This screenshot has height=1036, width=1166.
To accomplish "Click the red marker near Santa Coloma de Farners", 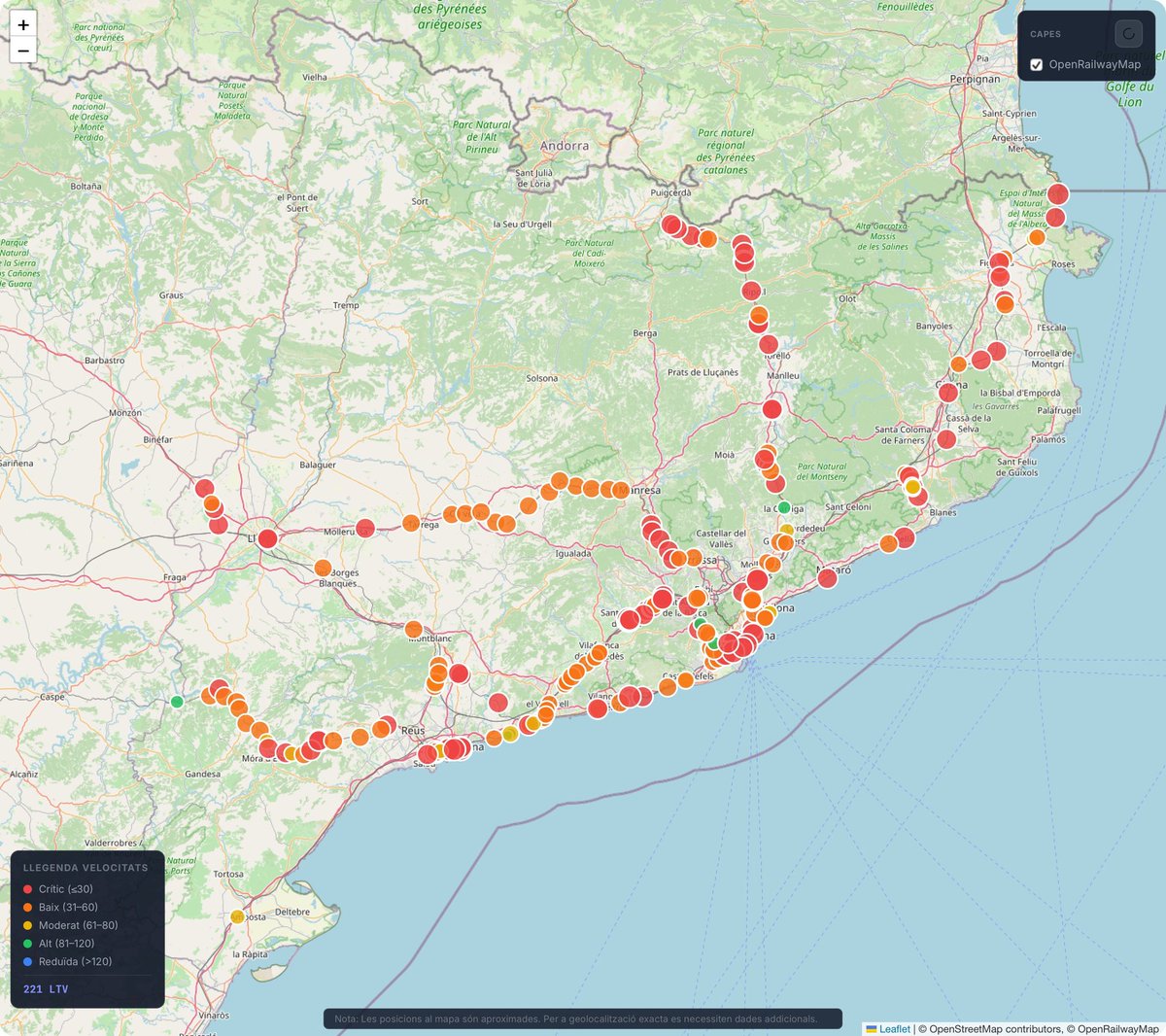I will [946, 439].
